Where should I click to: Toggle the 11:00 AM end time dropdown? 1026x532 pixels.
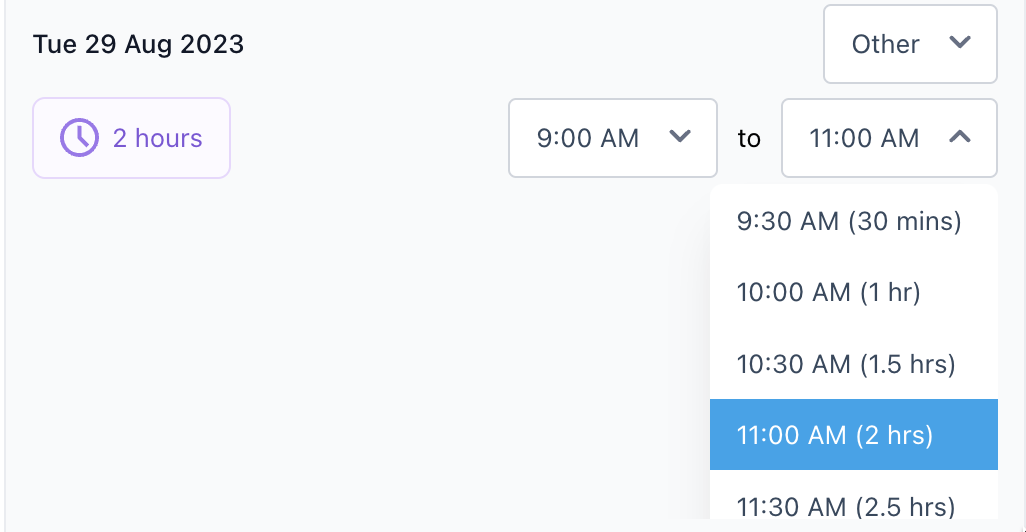[889, 138]
